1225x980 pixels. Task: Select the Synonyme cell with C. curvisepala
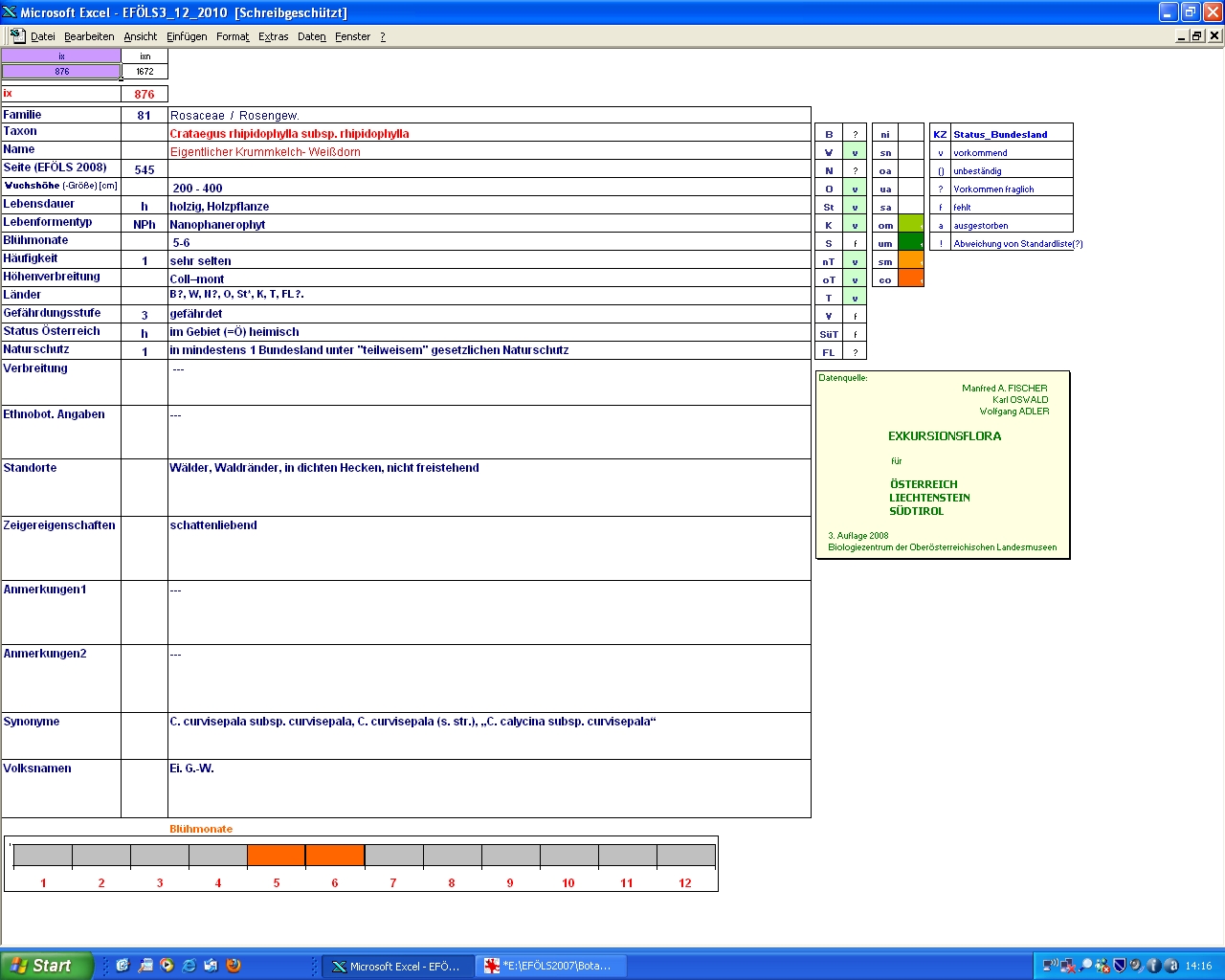click(489, 736)
